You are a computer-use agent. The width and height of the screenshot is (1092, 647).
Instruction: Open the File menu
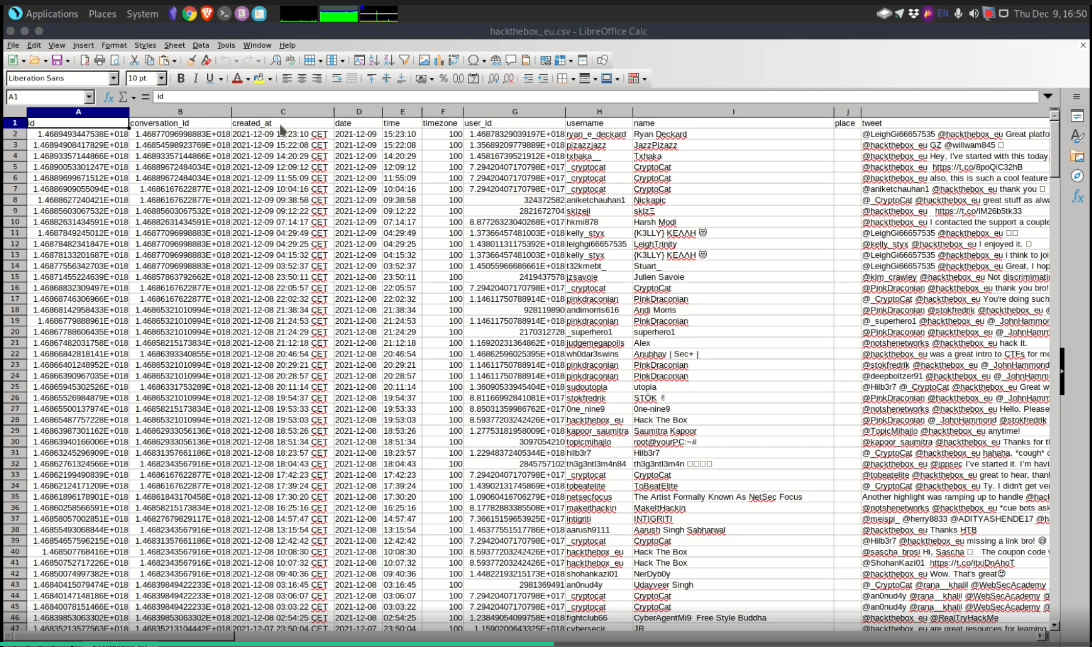13,45
